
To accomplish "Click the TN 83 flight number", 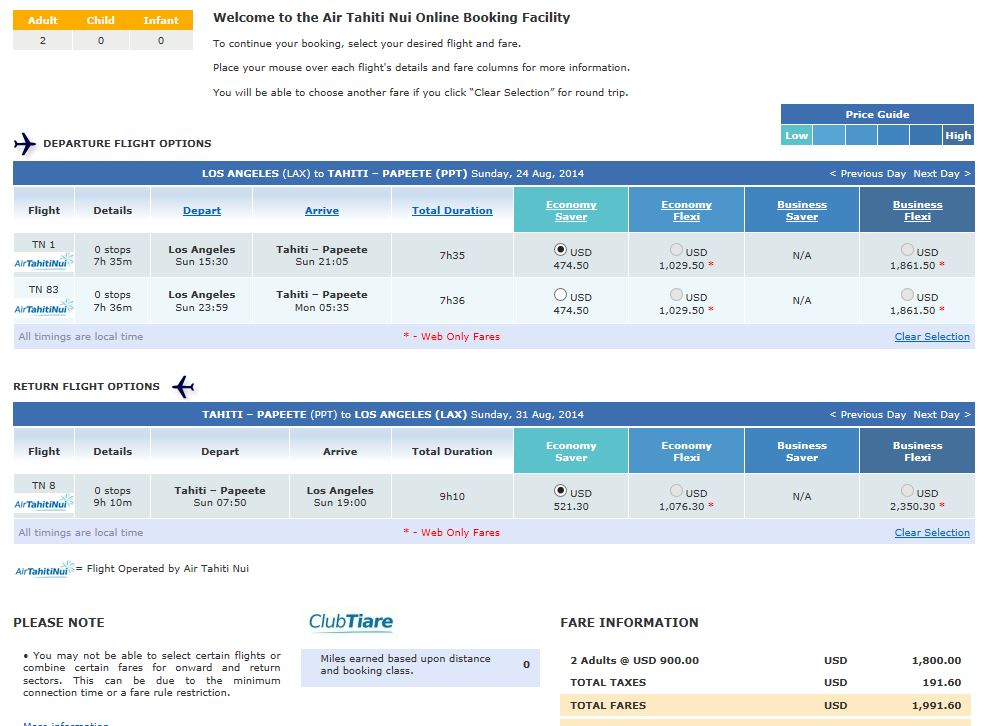I will (x=43, y=290).
